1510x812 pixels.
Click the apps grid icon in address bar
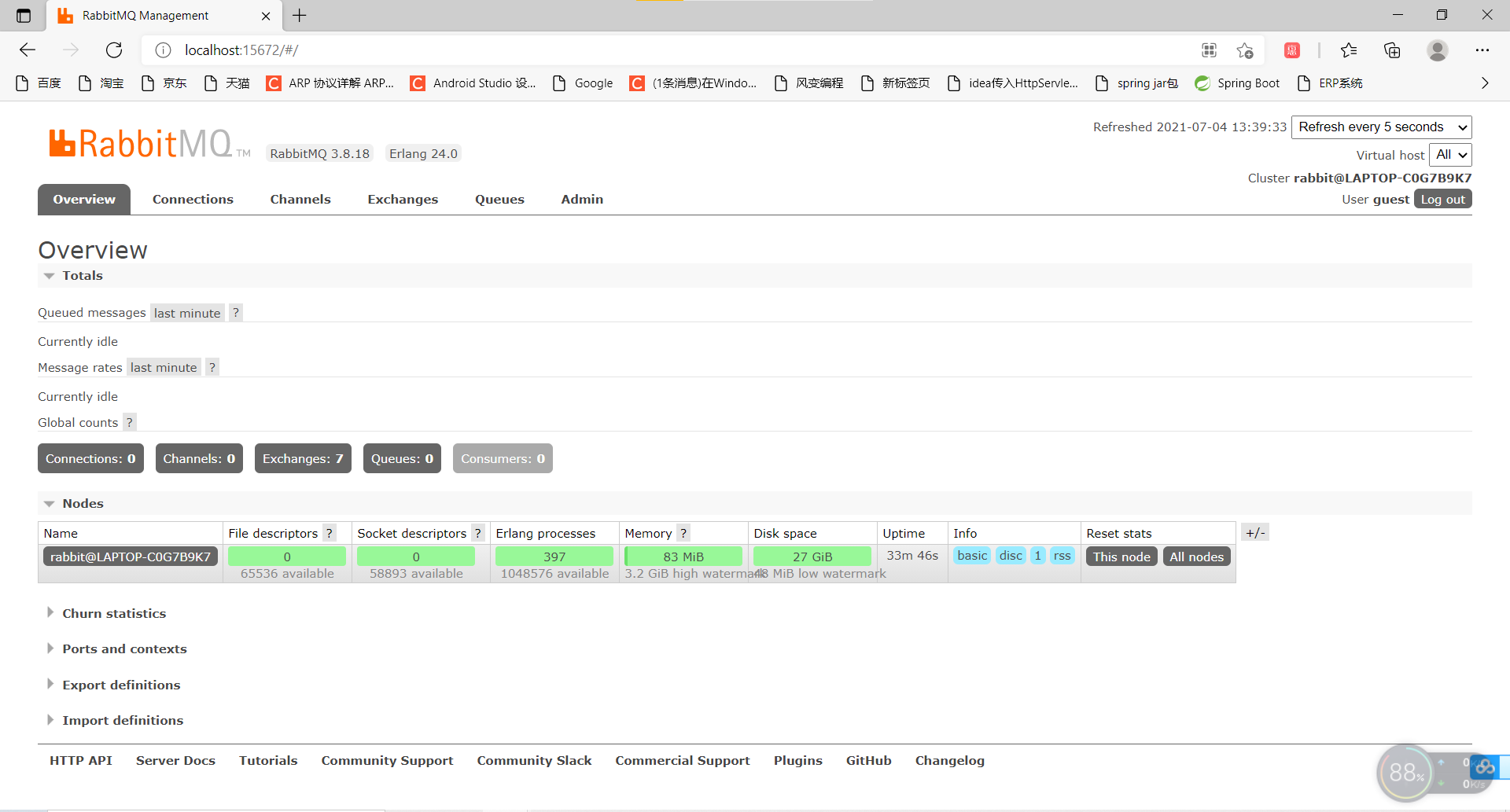pyautogui.click(x=1209, y=50)
